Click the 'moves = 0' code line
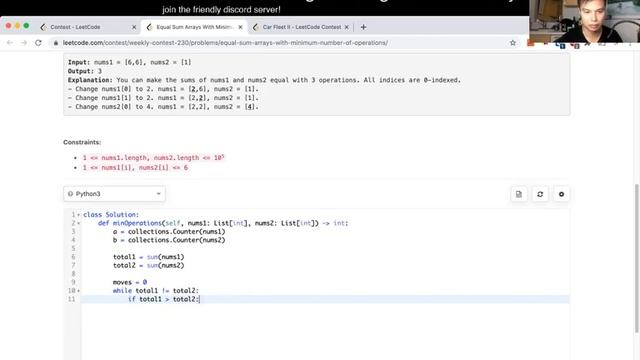The height and width of the screenshot is (360, 640). tap(130, 282)
